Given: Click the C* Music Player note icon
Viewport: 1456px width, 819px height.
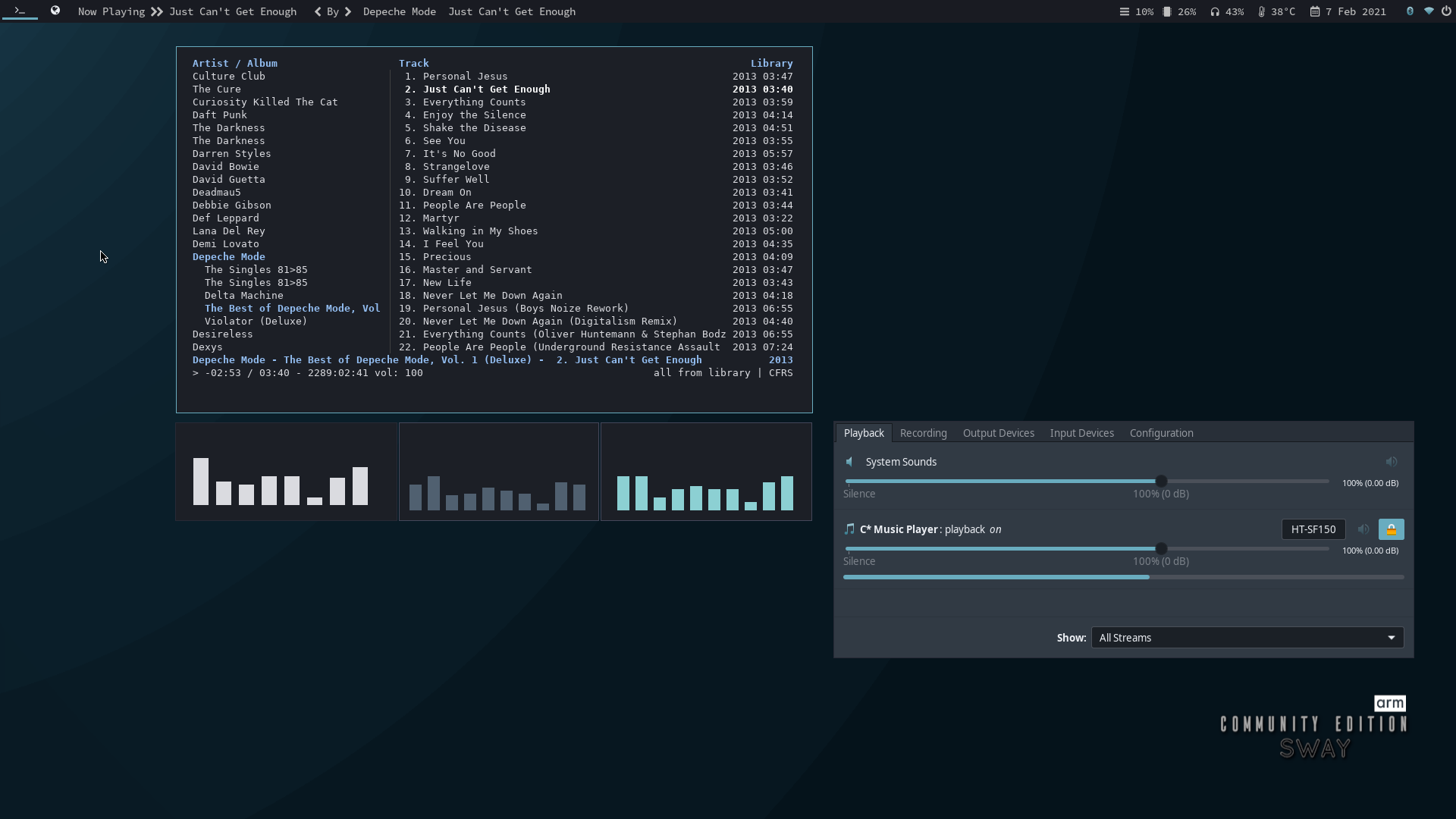Looking at the screenshot, I should click(849, 529).
